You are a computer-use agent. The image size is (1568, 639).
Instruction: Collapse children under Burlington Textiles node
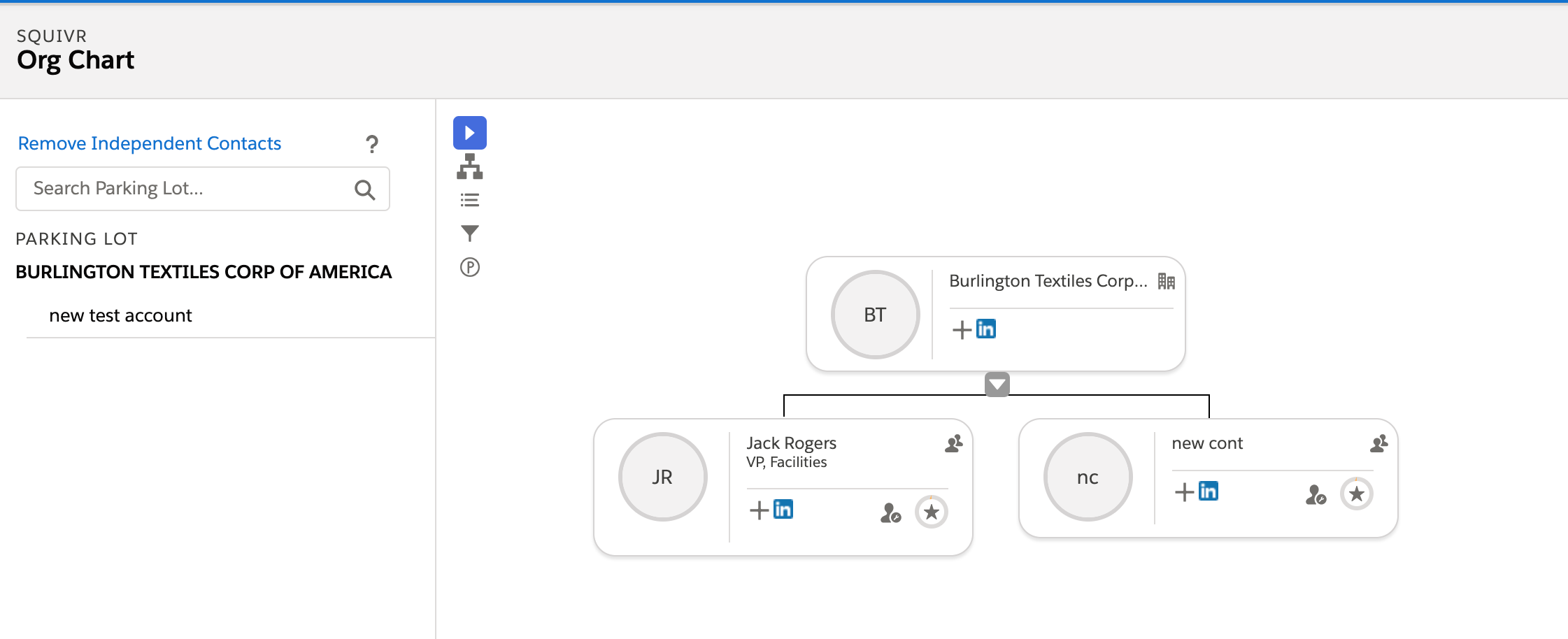click(x=997, y=384)
